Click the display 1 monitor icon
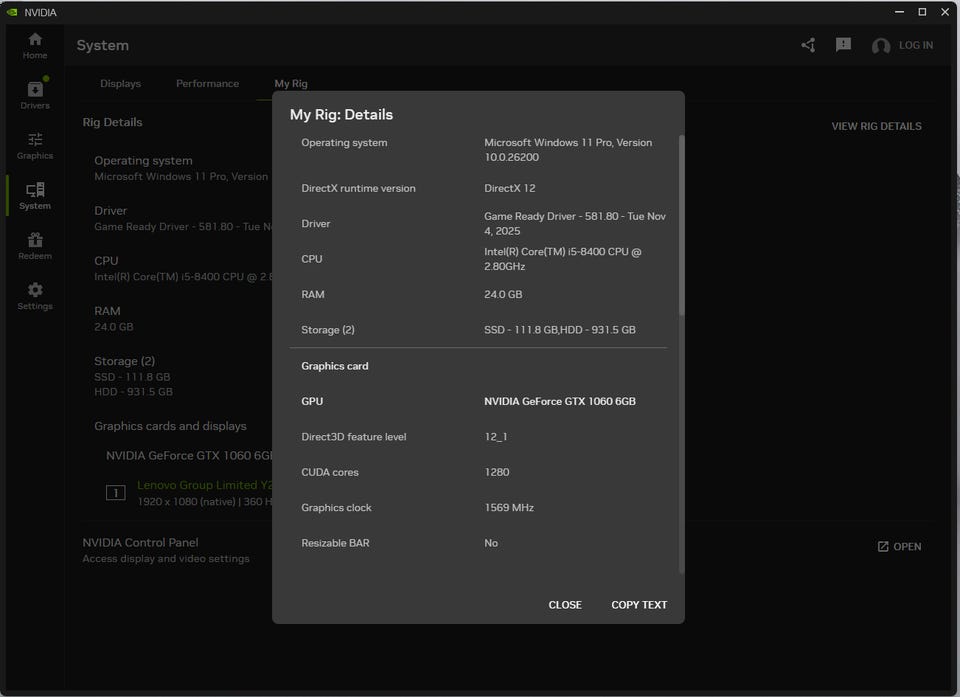The image size is (960, 697). tap(116, 492)
